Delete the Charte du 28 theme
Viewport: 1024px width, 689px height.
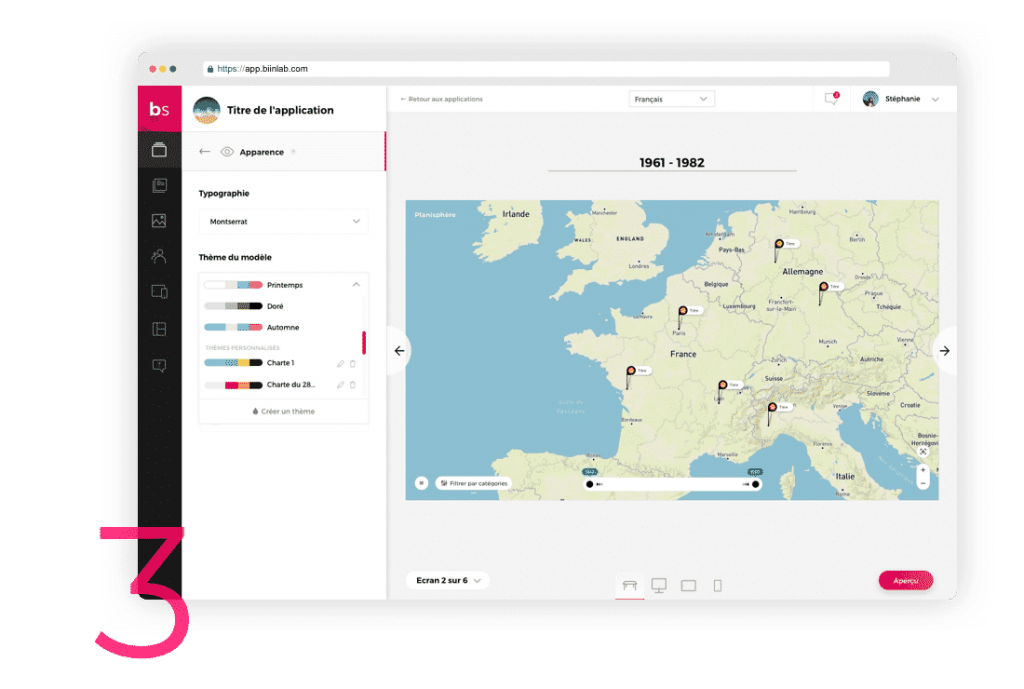[353, 385]
